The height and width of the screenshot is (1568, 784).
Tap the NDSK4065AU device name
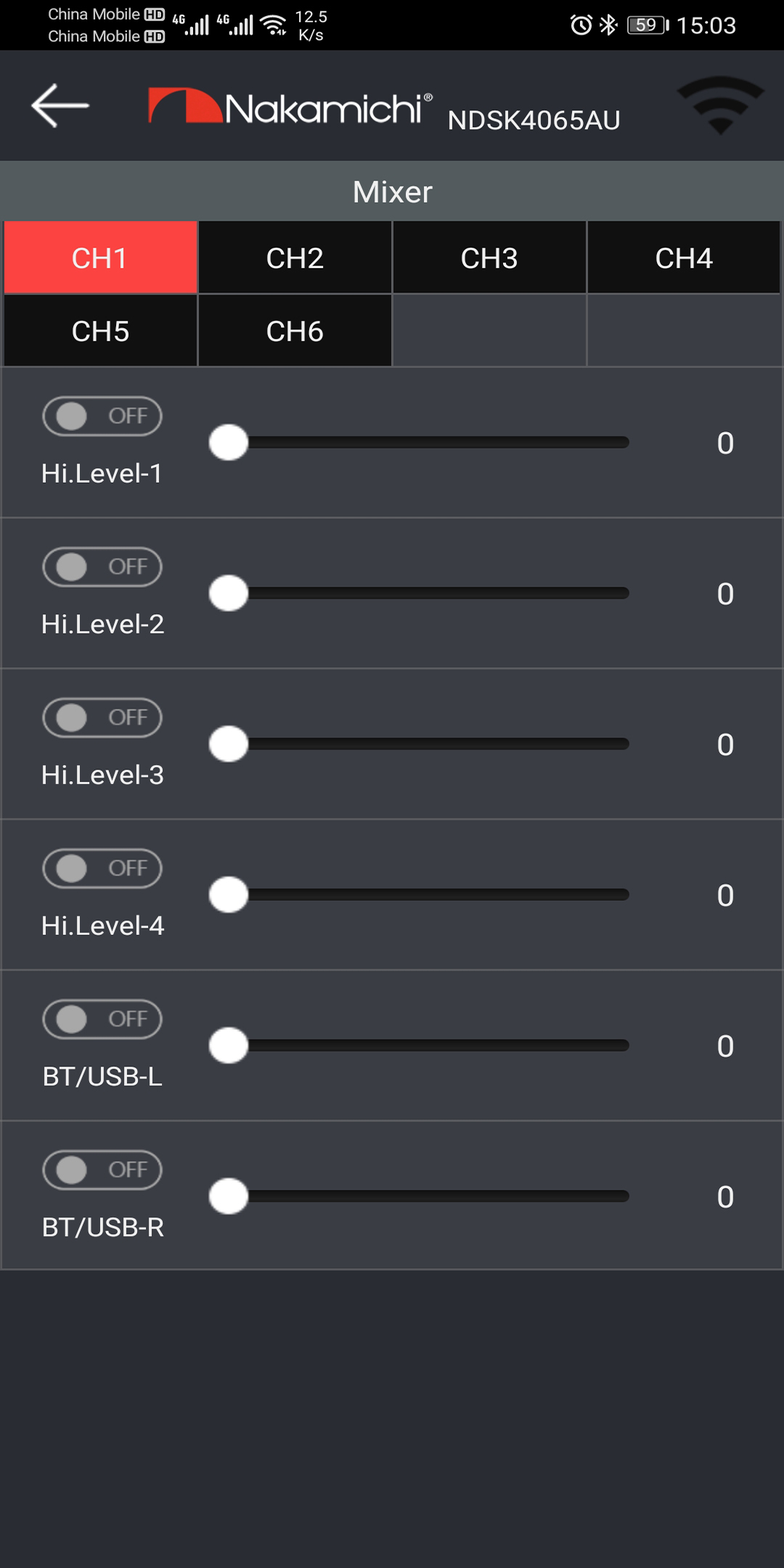pos(534,121)
